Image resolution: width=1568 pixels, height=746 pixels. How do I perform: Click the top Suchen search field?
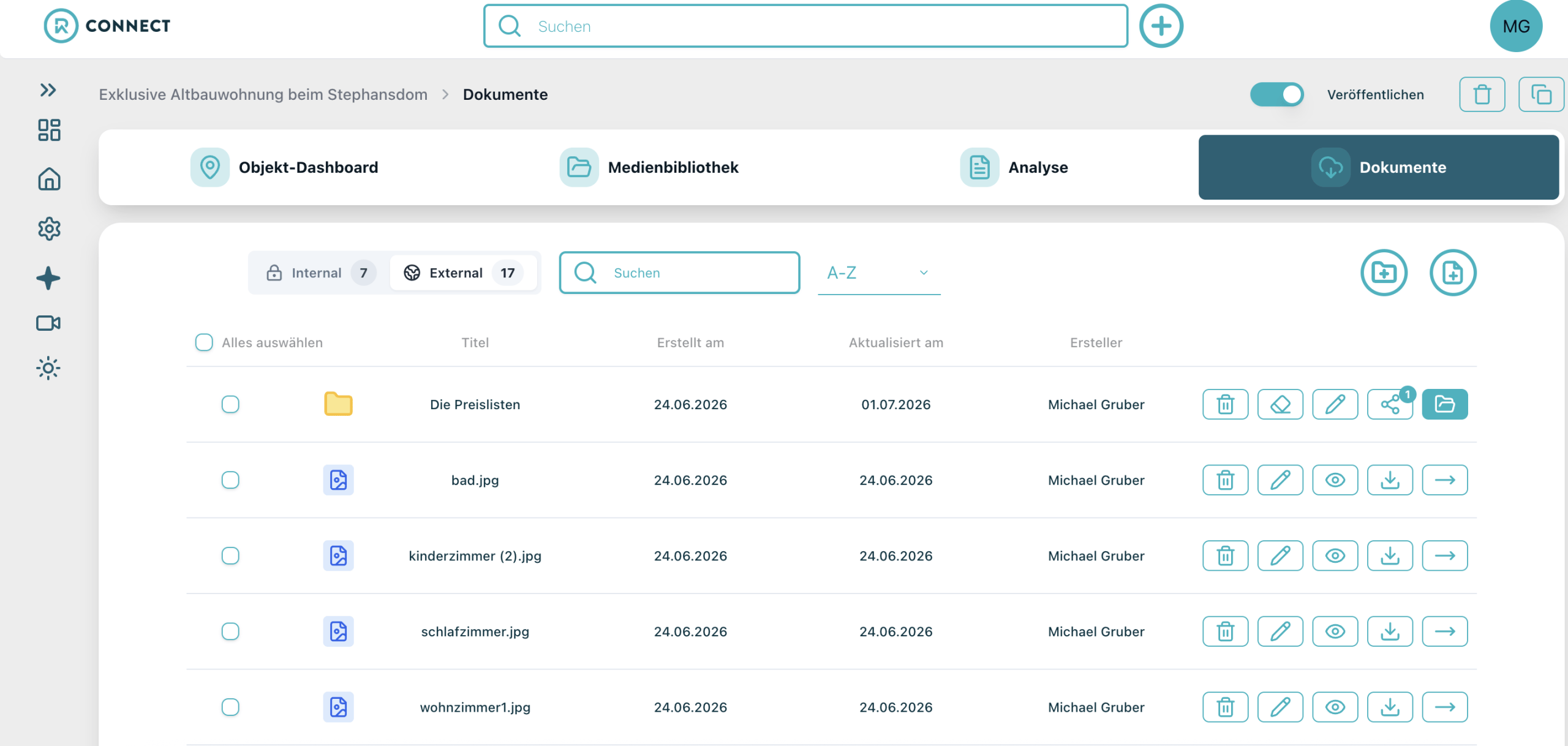[805, 26]
